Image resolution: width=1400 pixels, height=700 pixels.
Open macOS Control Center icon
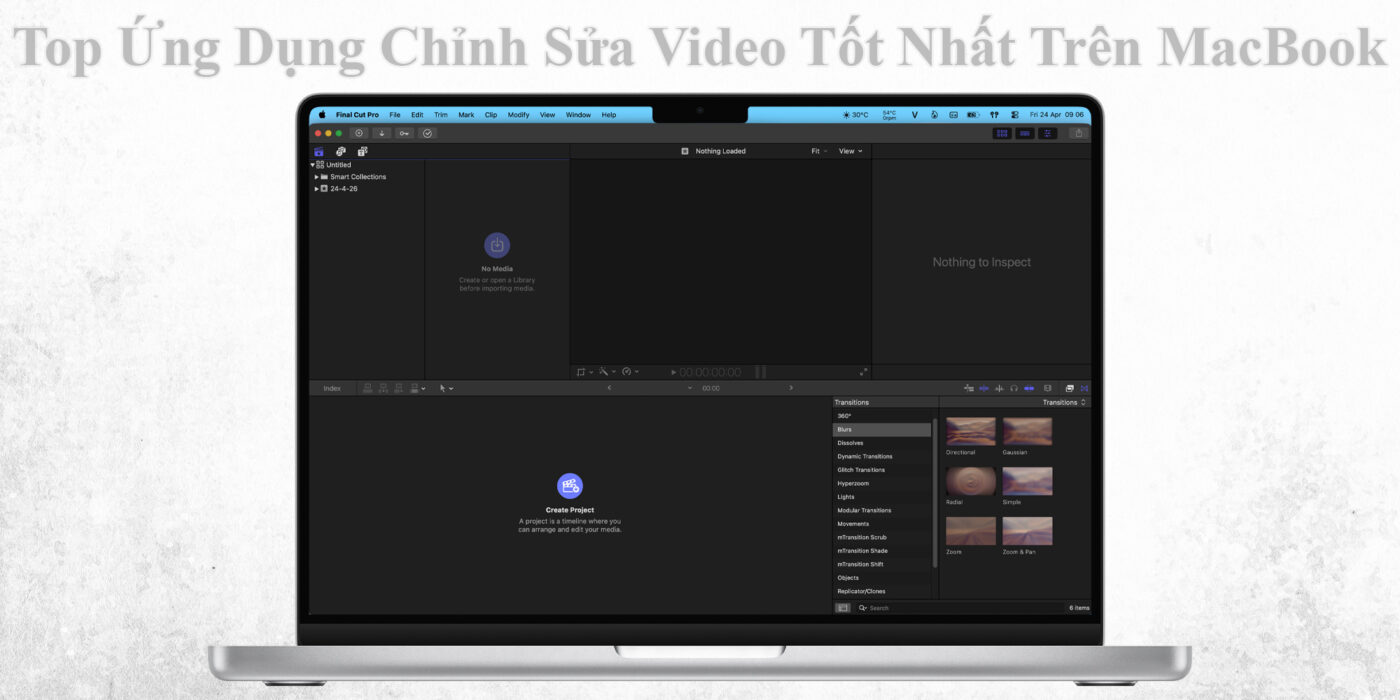coord(1014,115)
